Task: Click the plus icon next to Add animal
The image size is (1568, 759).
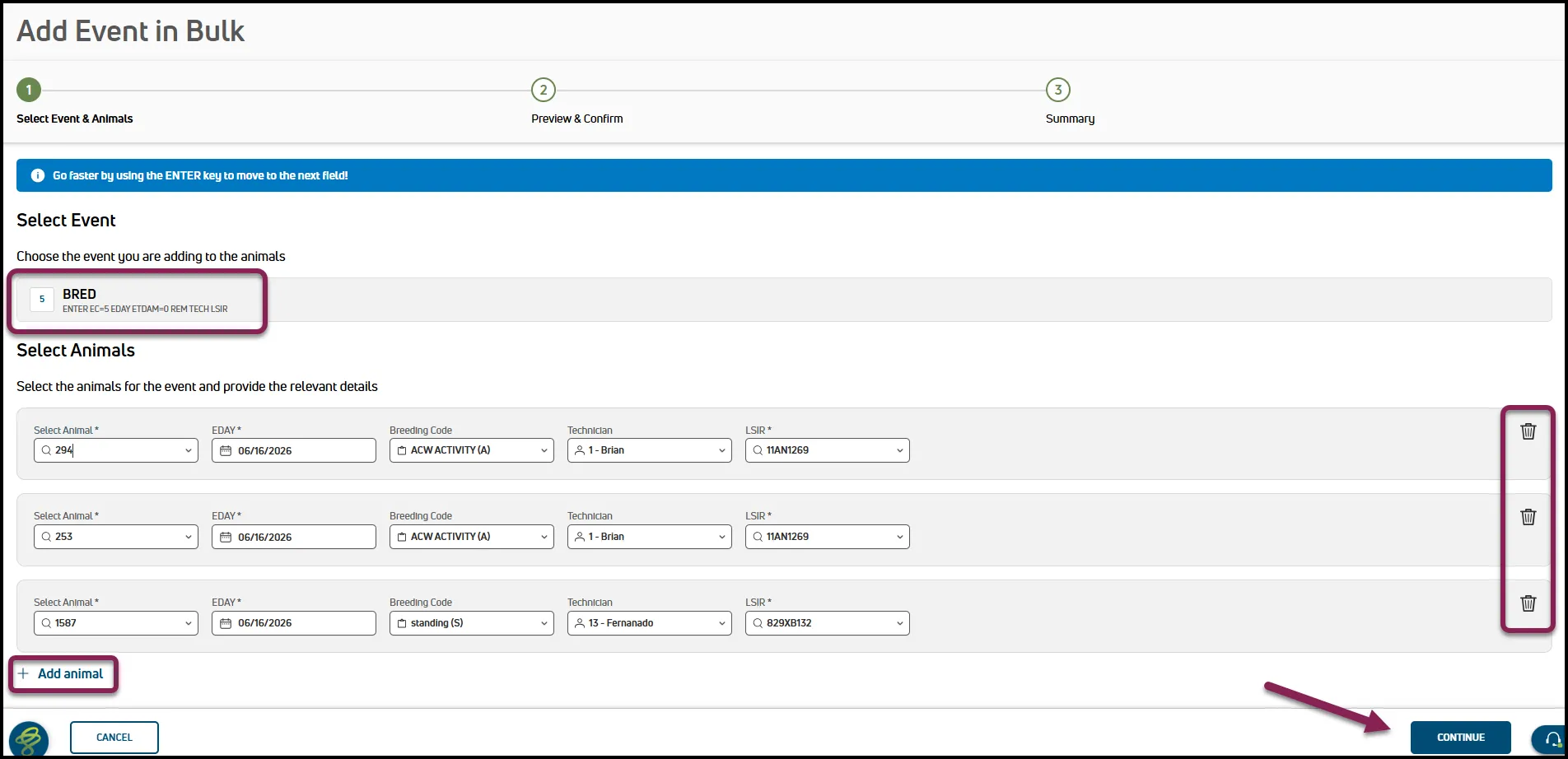Action: click(23, 673)
